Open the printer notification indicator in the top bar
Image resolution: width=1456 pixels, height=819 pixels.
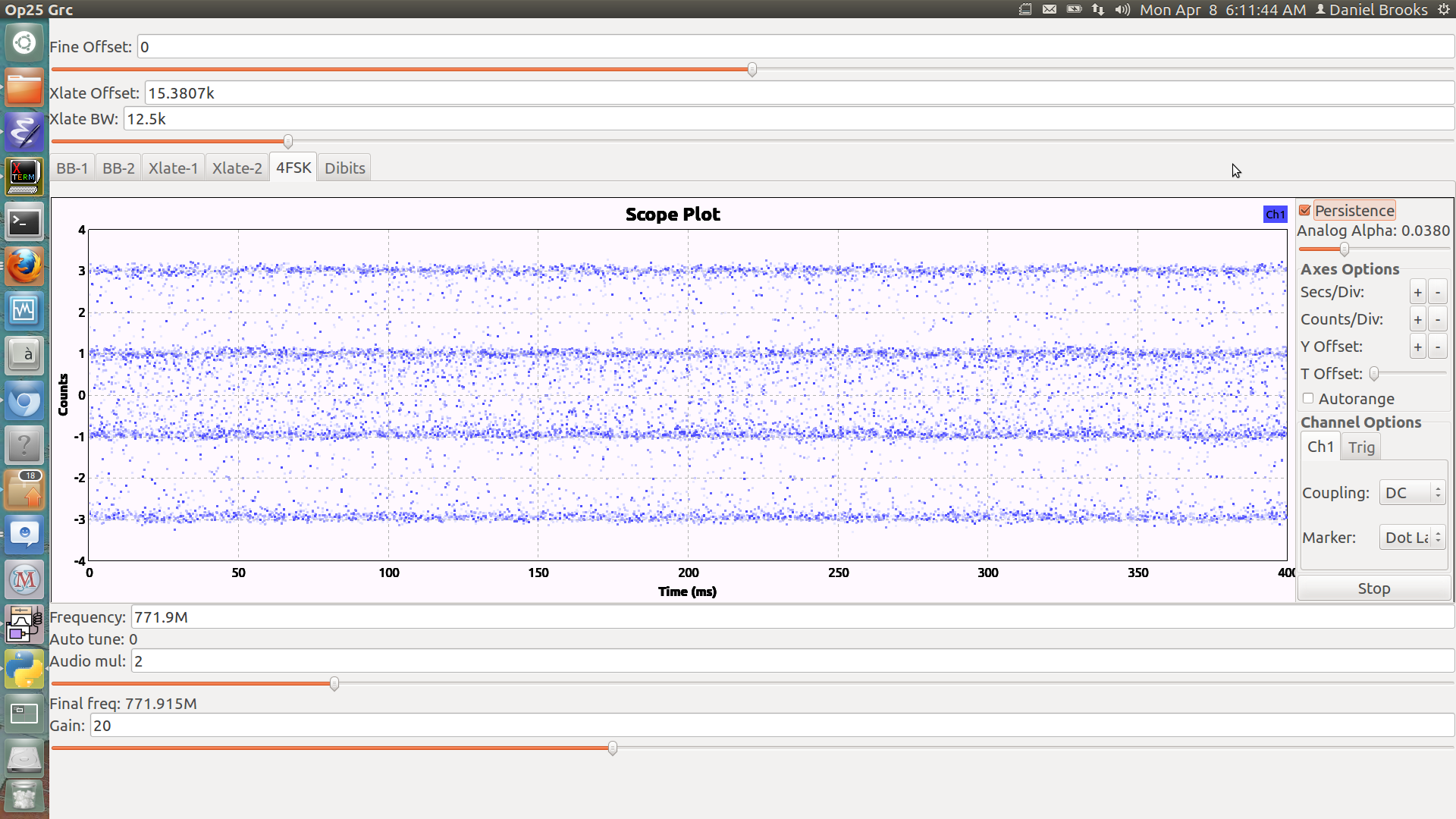(1025, 9)
